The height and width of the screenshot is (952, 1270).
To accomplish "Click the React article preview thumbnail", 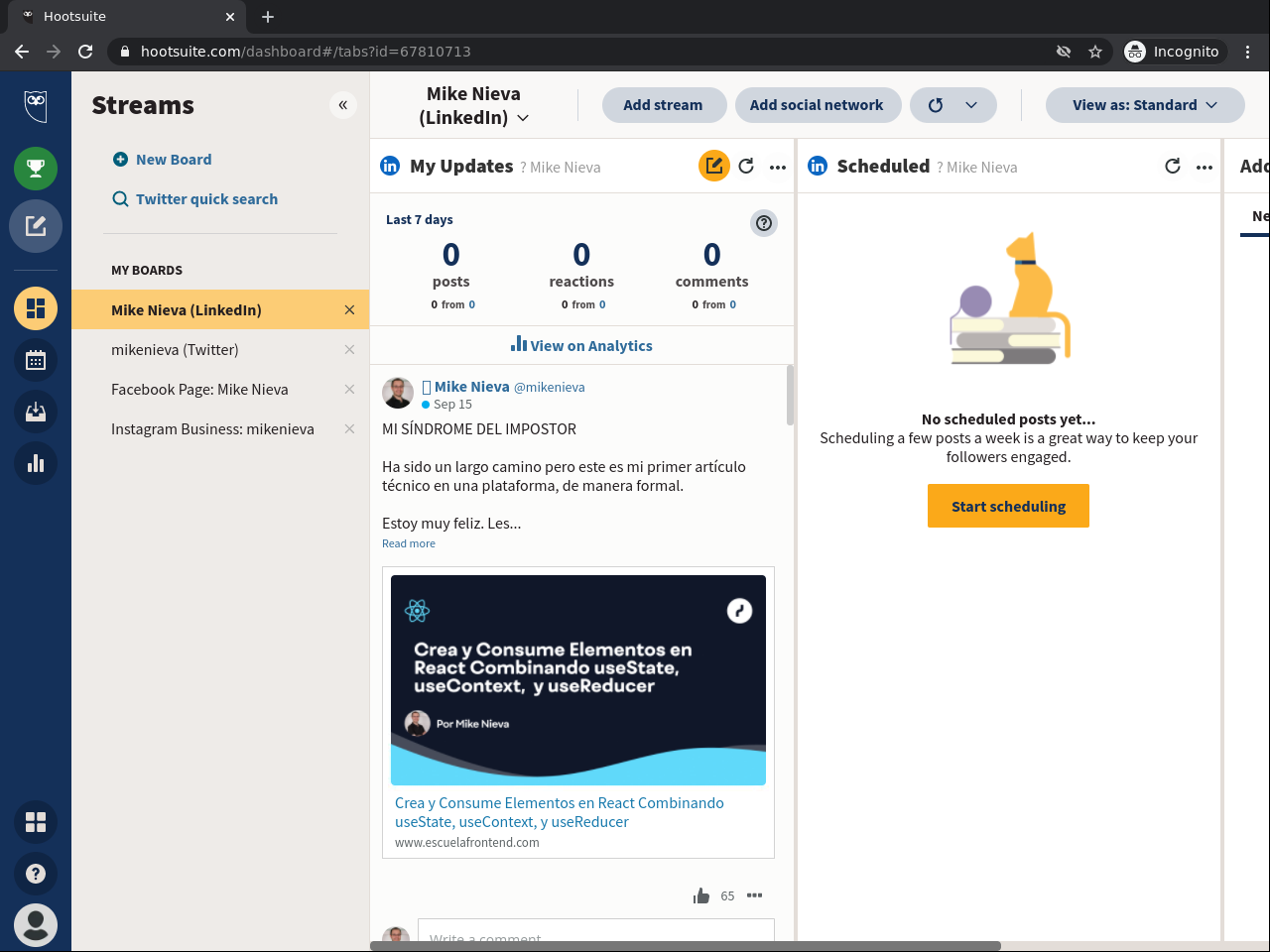I will point(578,680).
